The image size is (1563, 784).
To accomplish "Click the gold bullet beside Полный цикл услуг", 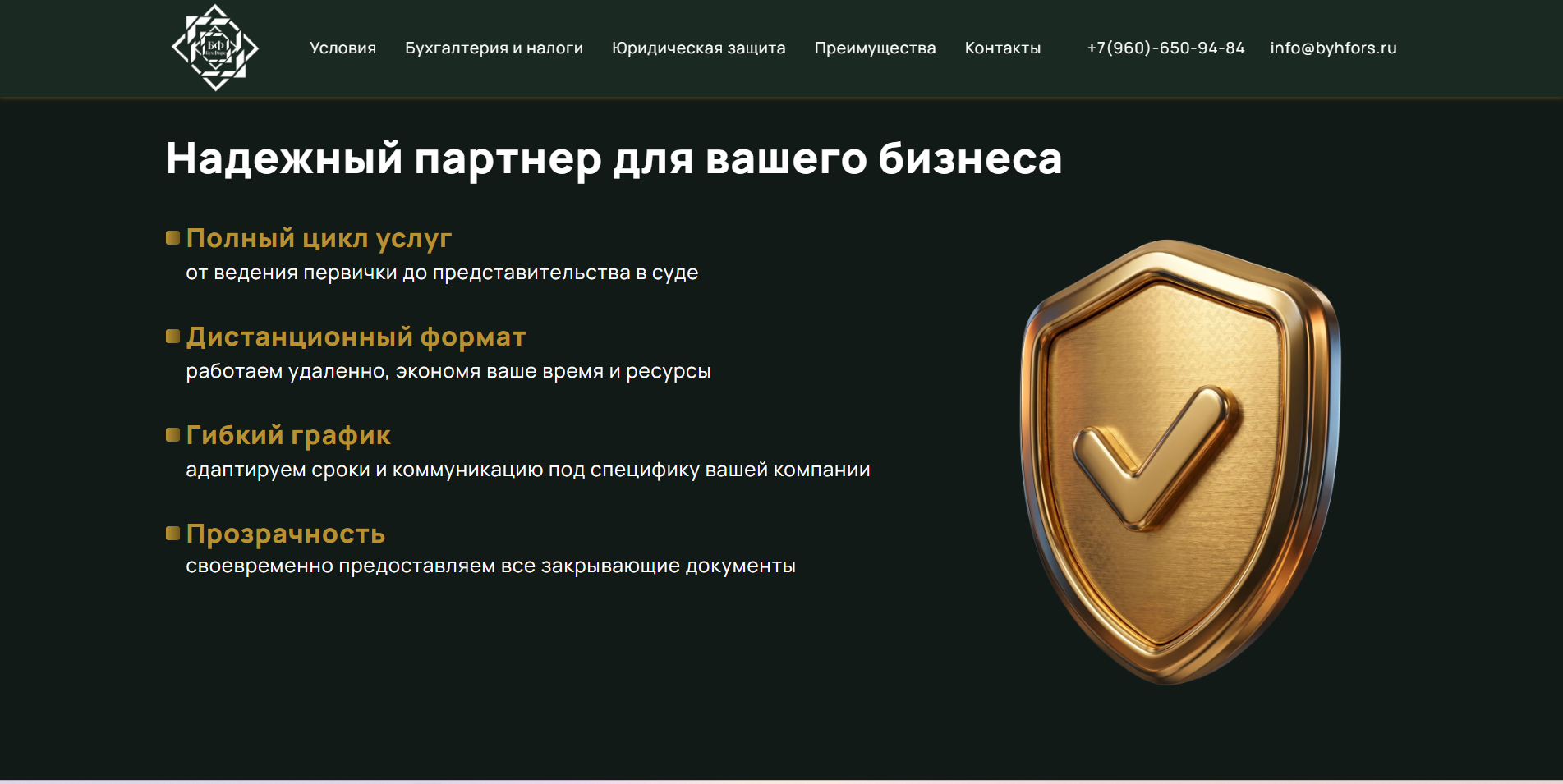I will [x=172, y=238].
